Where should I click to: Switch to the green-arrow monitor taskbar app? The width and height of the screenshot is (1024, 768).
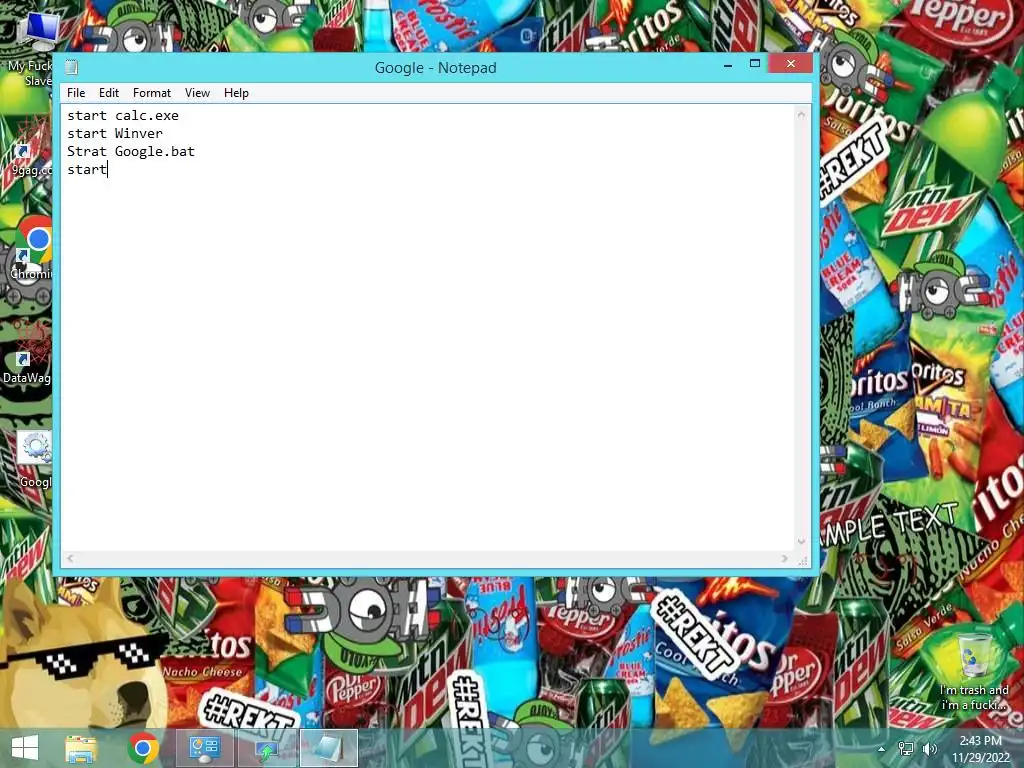coord(267,748)
